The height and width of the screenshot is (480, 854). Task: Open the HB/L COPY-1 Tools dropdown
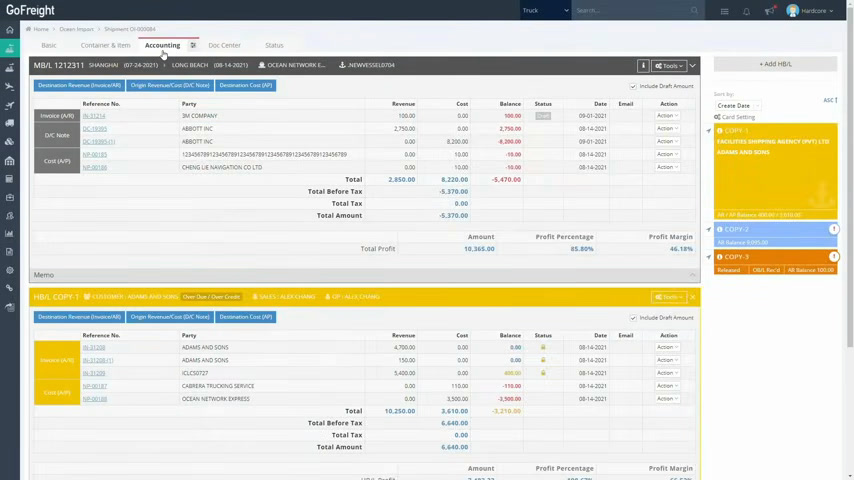click(x=669, y=297)
